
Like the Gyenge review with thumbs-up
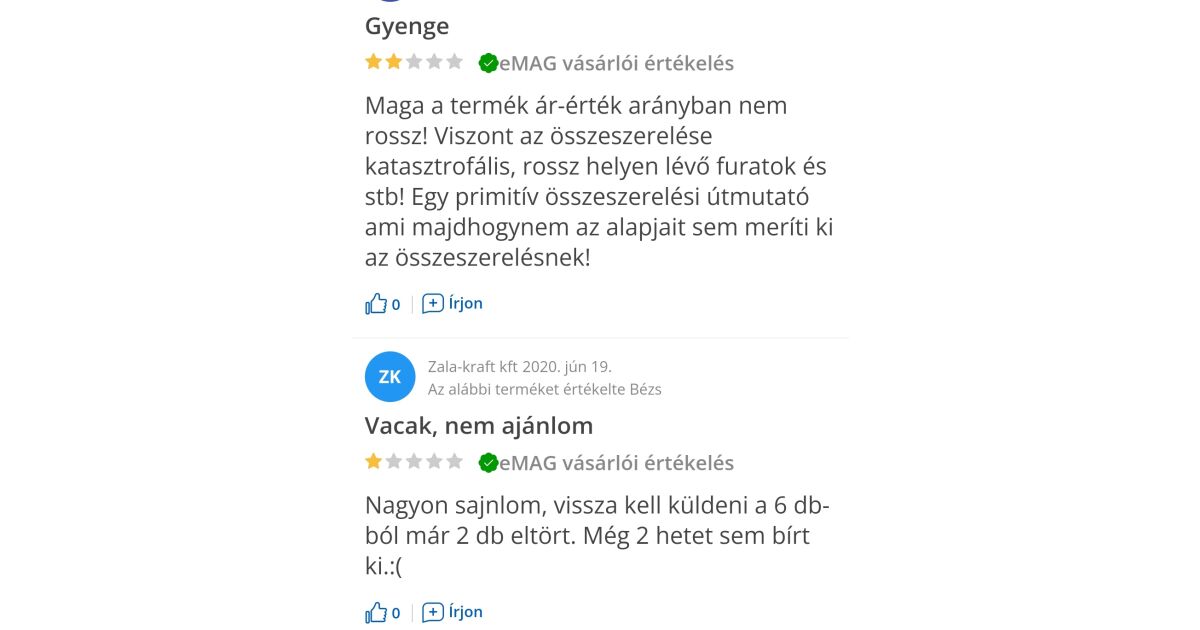point(376,304)
